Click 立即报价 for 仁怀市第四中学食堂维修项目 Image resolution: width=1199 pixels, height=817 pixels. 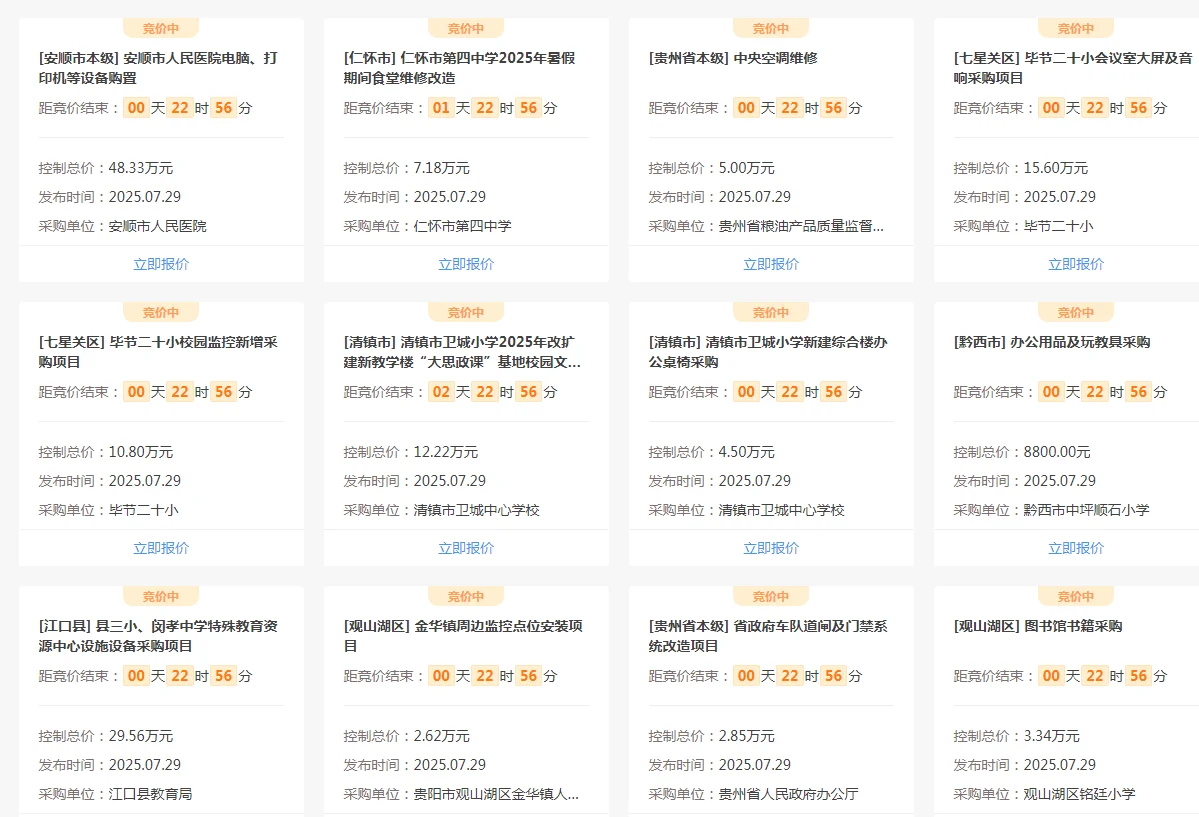click(465, 263)
